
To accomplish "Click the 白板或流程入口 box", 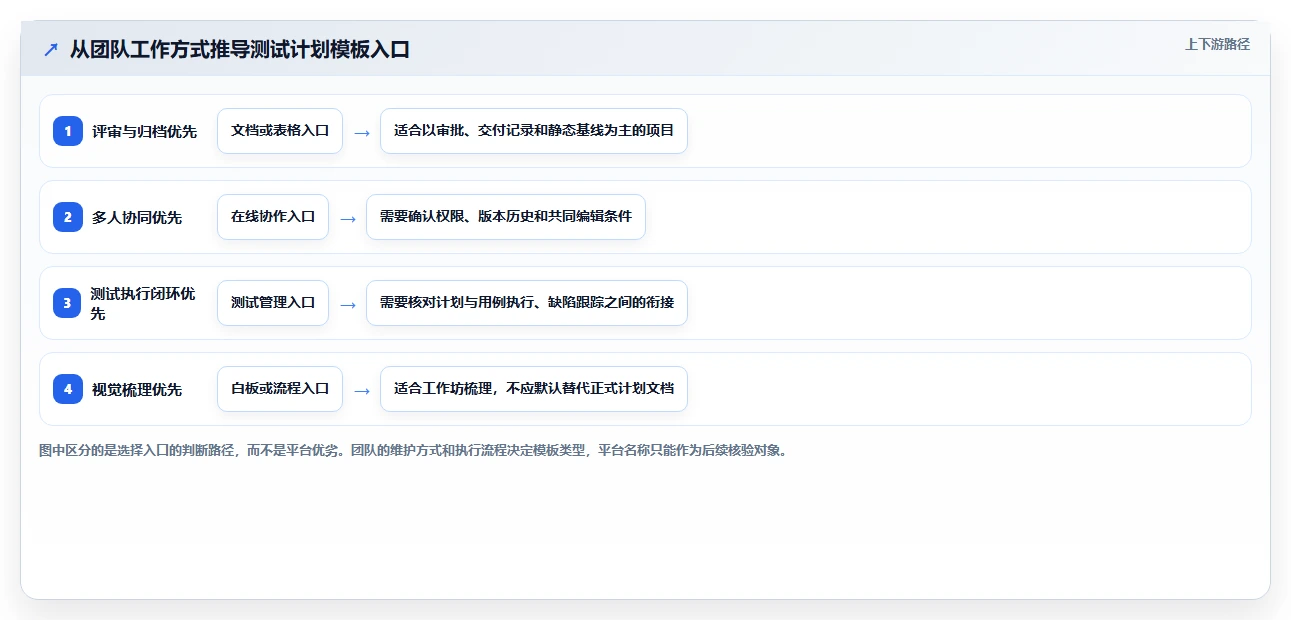I will [x=280, y=389].
